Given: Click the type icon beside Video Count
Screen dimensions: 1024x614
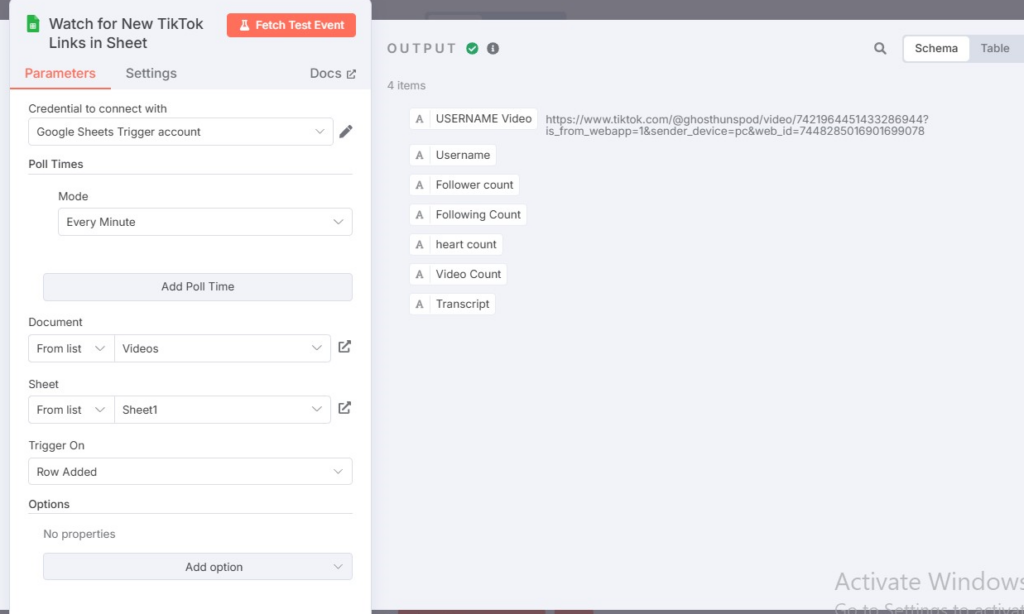Looking at the screenshot, I should (x=419, y=274).
